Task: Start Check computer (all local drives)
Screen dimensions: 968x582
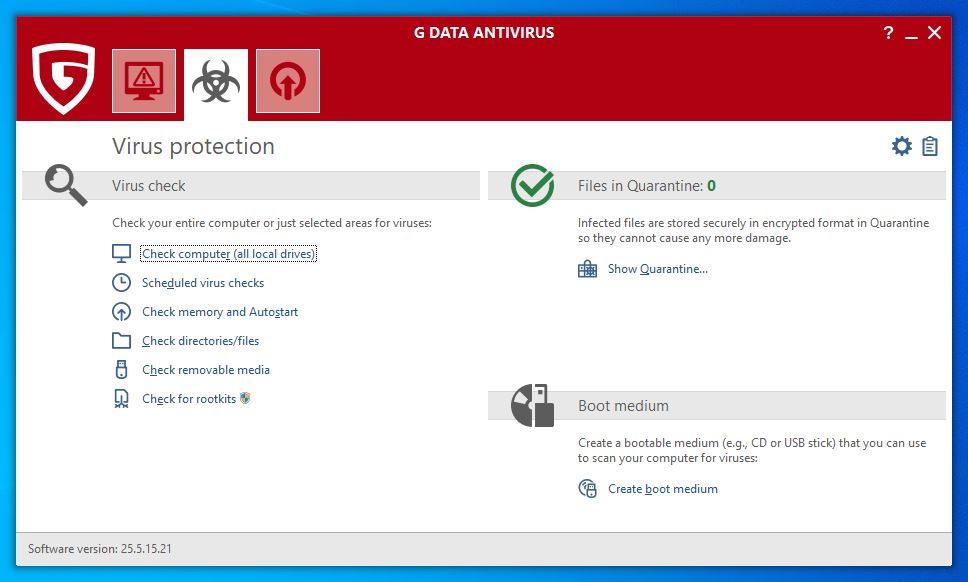Action: tap(228, 254)
